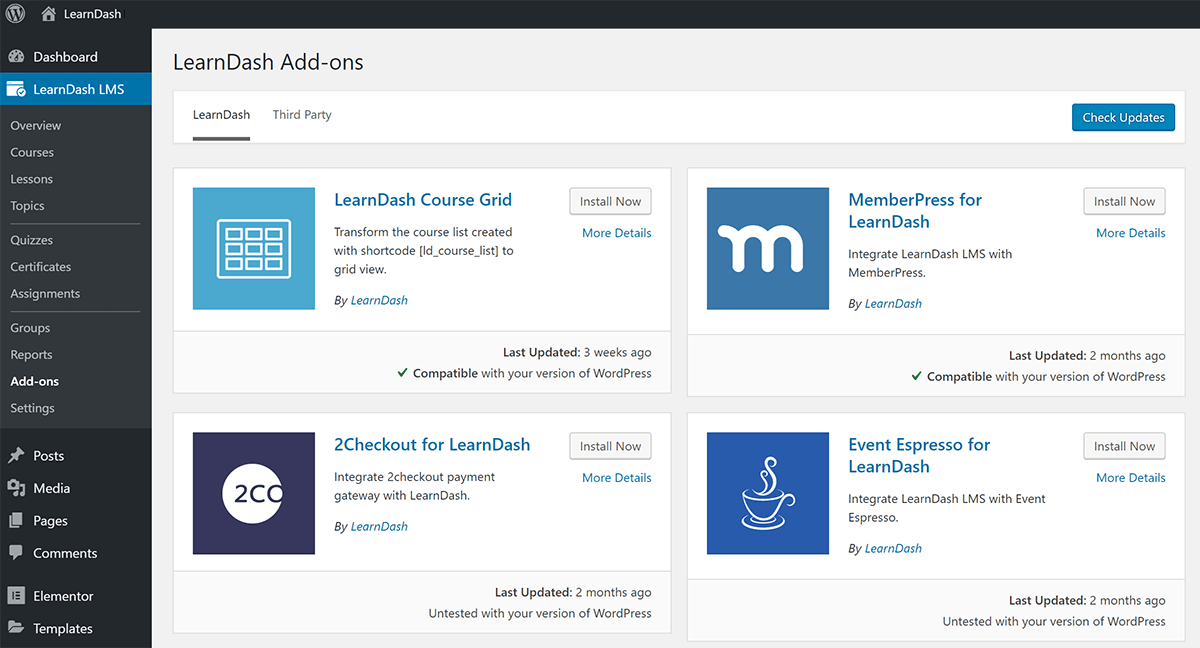Click the Pages icon in the sidebar
The image size is (1200, 648).
(18, 520)
